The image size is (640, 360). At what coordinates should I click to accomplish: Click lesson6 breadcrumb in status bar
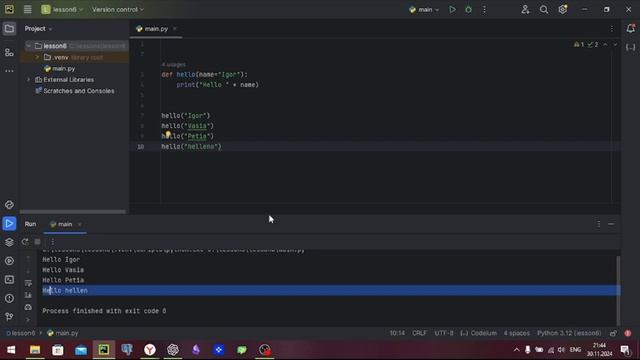click(21, 333)
